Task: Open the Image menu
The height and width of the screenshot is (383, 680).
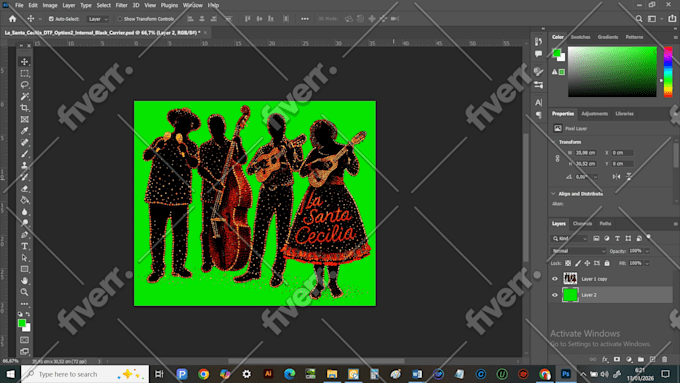Action: 50,5
